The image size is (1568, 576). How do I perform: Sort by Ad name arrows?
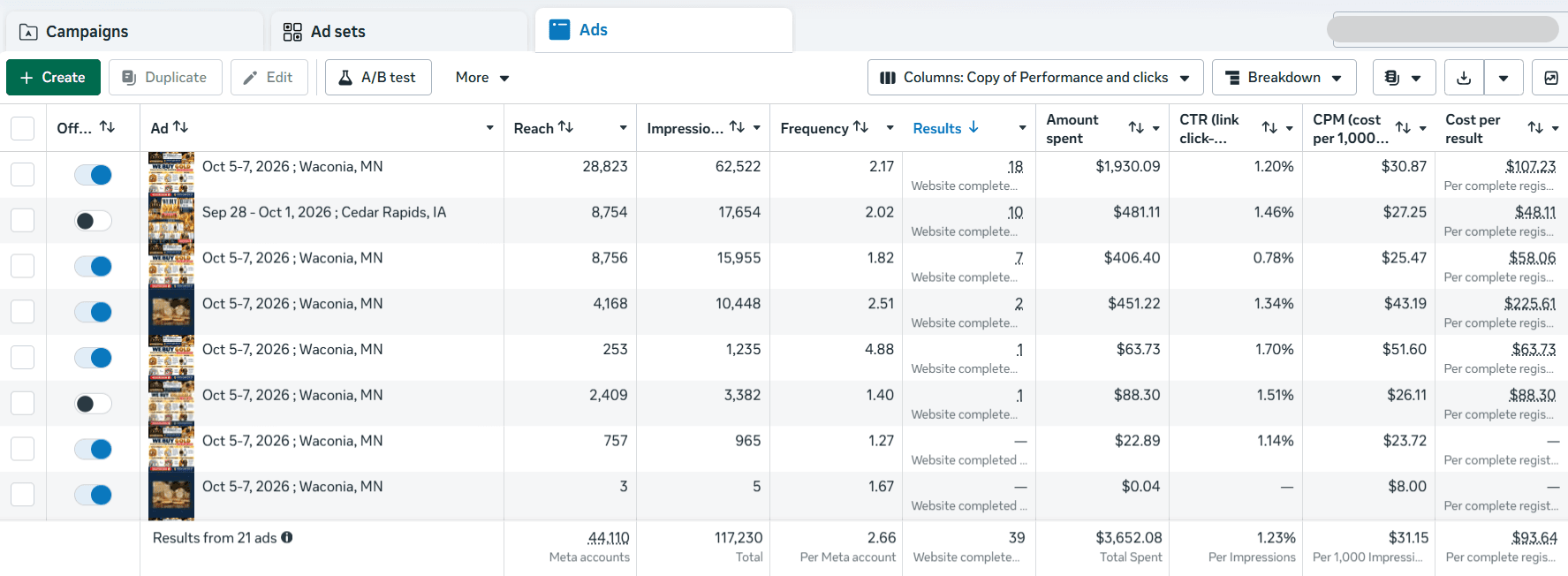pyautogui.click(x=180, y=127)
